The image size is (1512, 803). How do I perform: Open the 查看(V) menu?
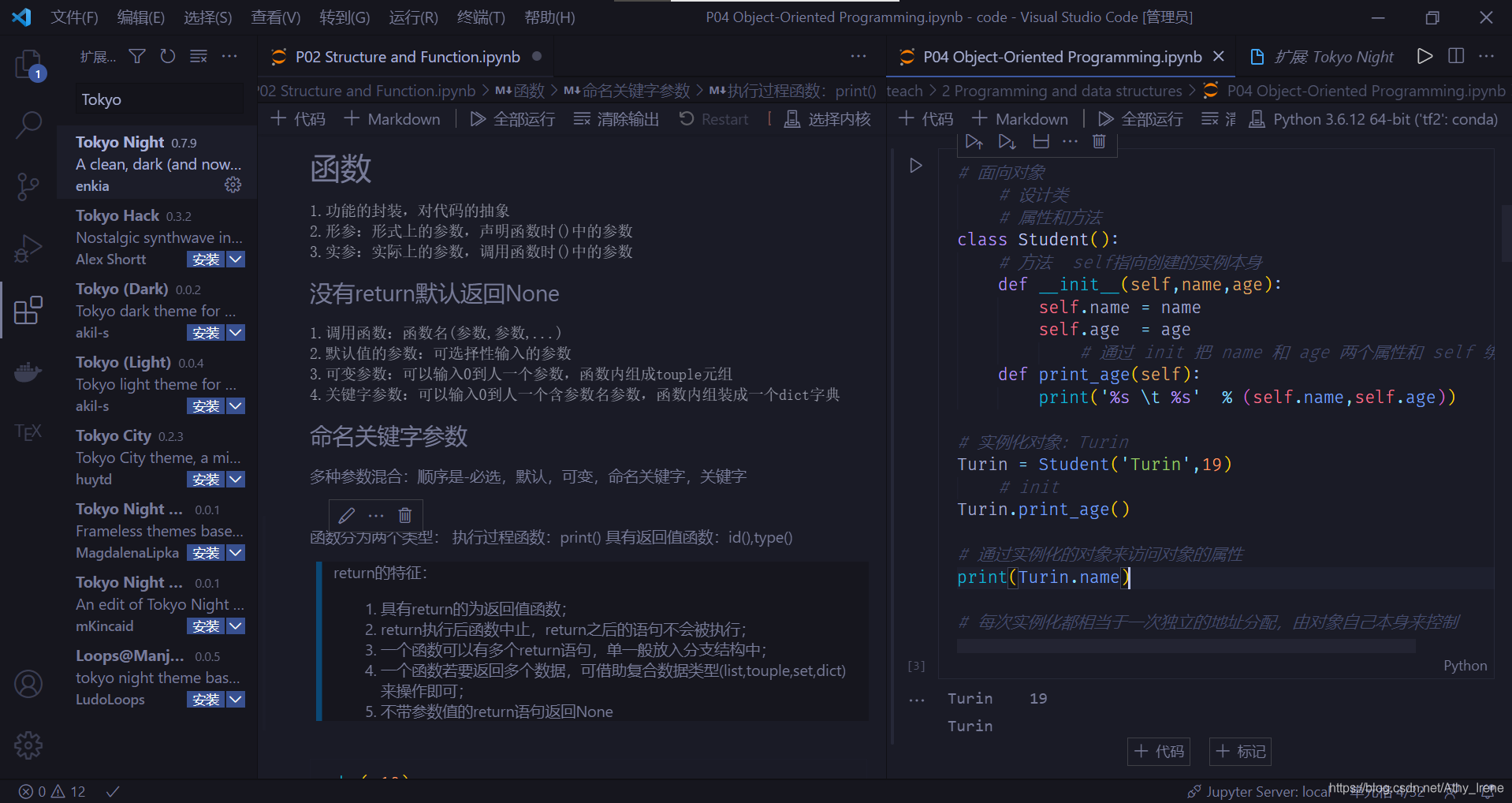pos(275,17)
